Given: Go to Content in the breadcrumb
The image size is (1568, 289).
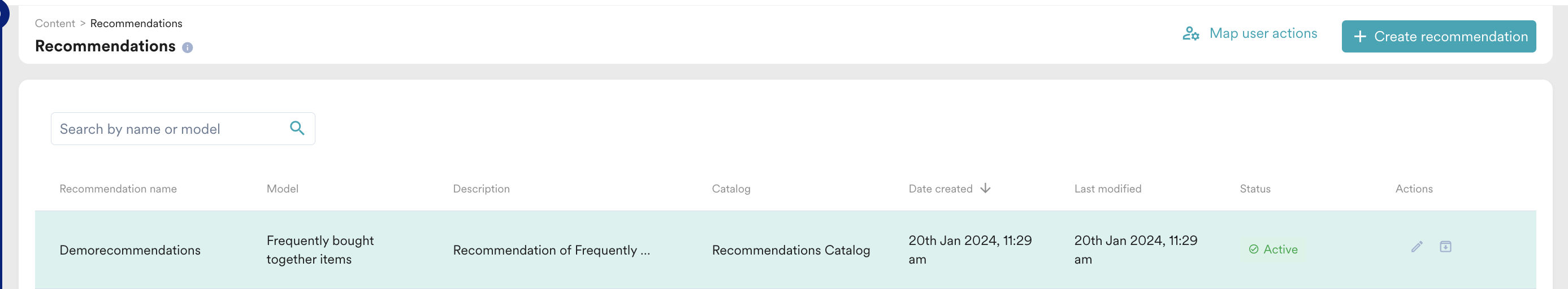Looking at the screenshot, I should 55,23.
